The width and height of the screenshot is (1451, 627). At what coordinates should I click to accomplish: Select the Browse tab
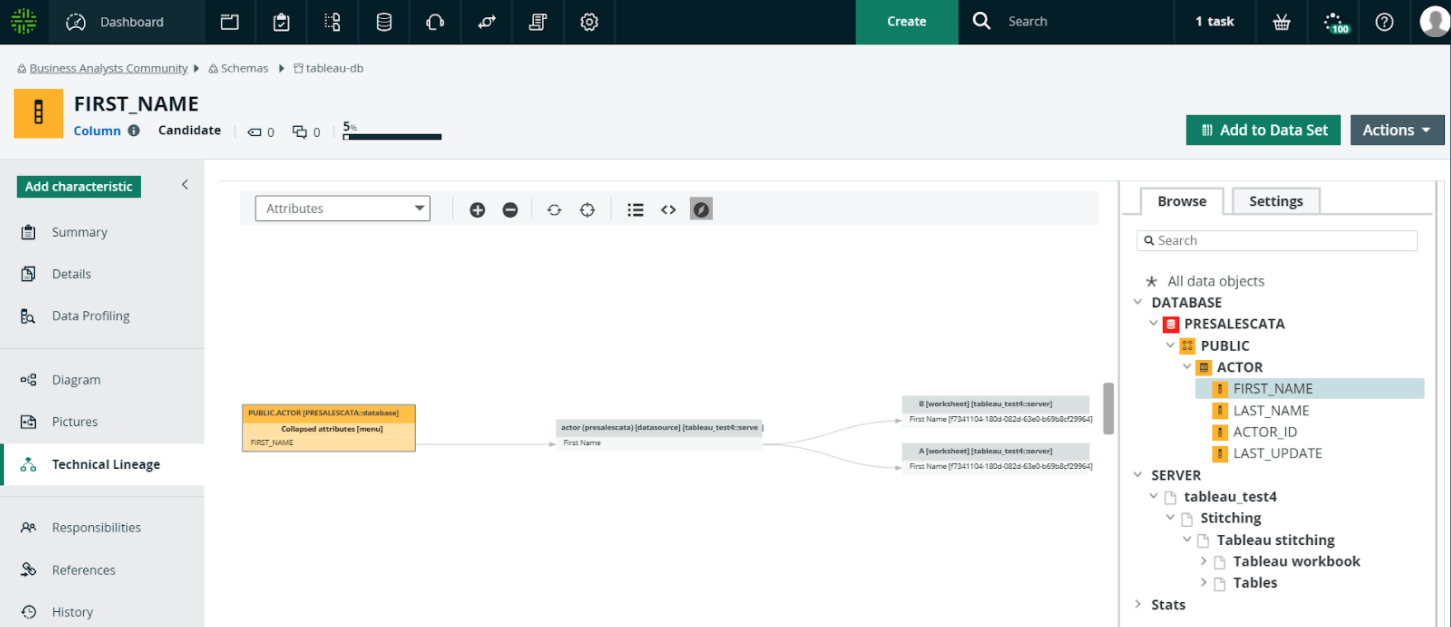point(1182,201)
